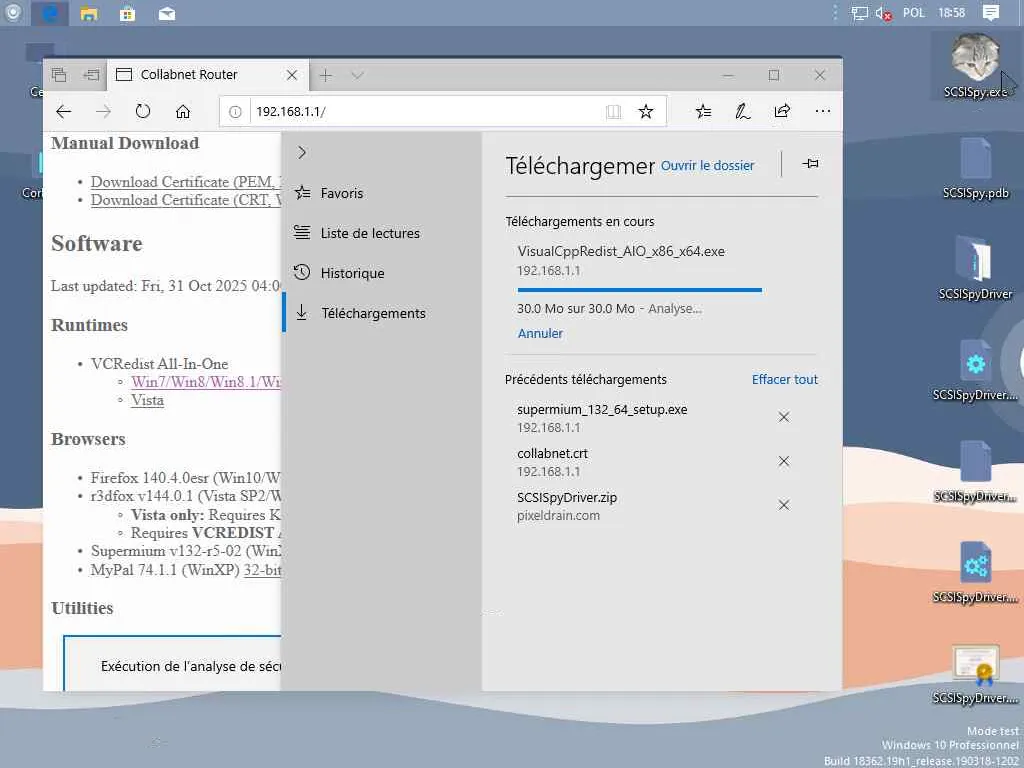Toggle reading view icon in address bar
Image resolution: width=1024 pixels, height=768 pixels.
[x=613, y=112]
